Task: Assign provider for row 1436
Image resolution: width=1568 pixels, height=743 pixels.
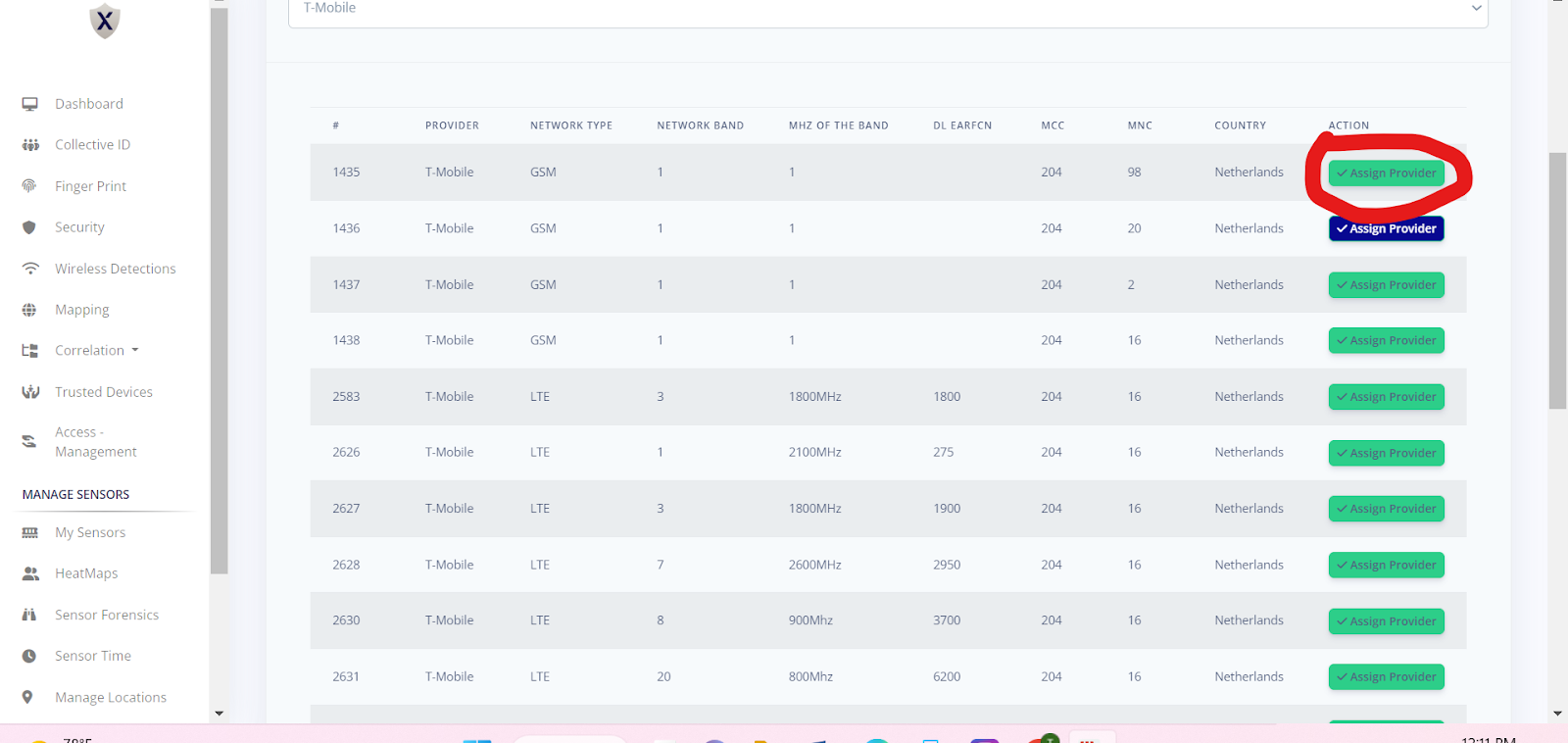Action: [1386, 228]
